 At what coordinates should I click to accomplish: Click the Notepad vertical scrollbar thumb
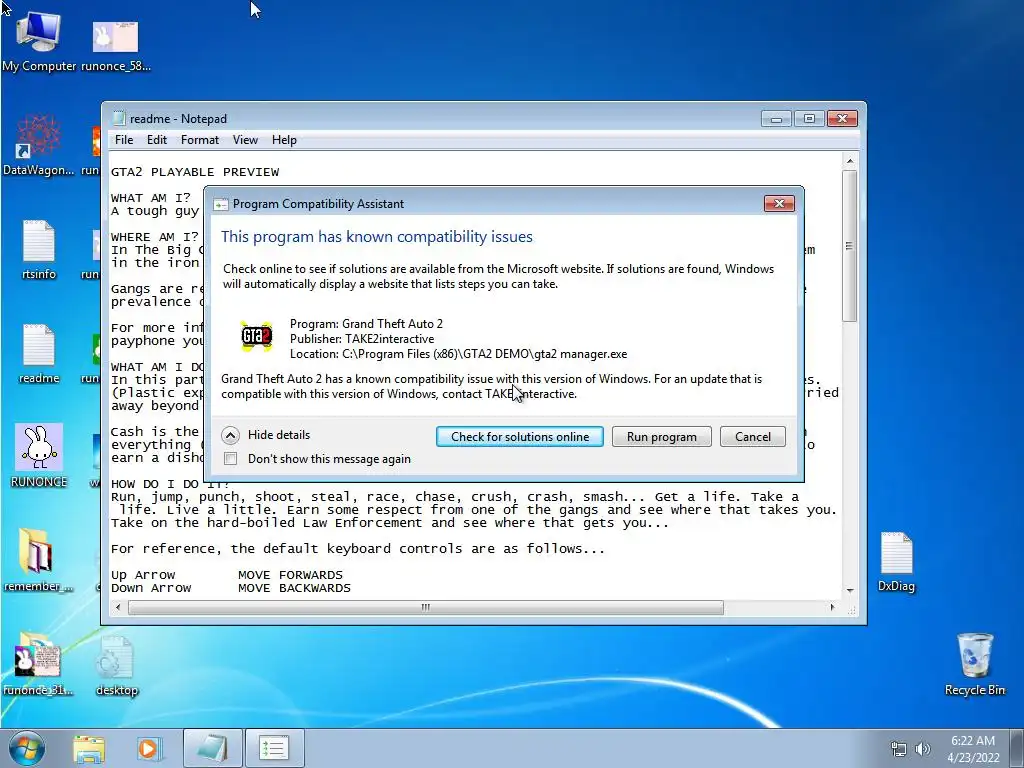tap(850, 246)
